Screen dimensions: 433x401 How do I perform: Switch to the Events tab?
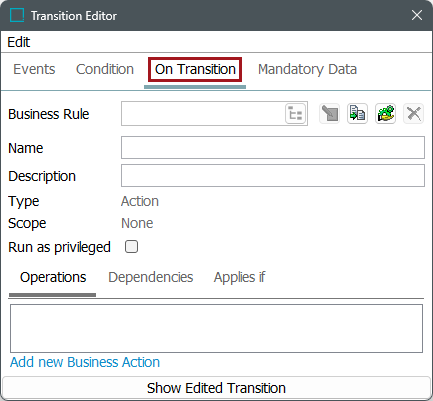tap(34, 69)
